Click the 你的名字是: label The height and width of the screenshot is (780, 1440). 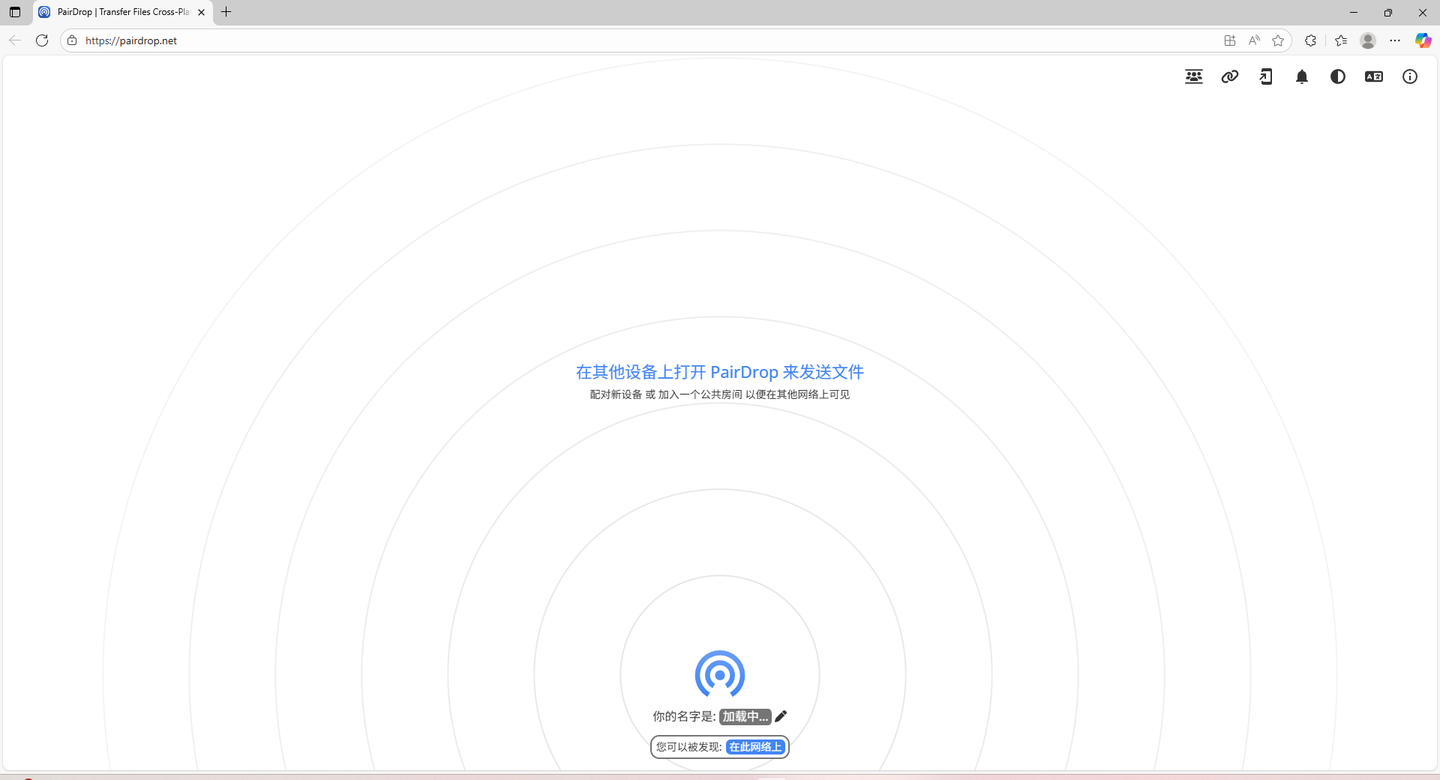[x=684, y=717]
